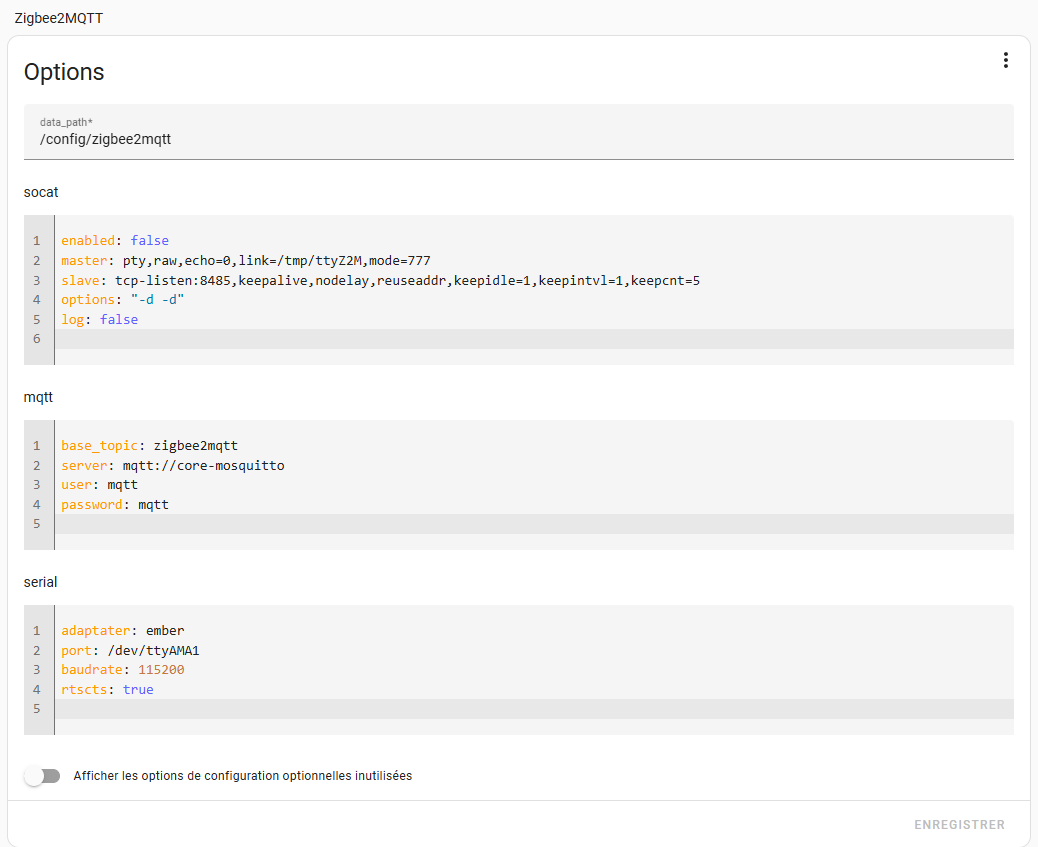Viewport: 1038px width, 847px height.
Task: Select the mqtt password line
Action: tap(115, 505)
